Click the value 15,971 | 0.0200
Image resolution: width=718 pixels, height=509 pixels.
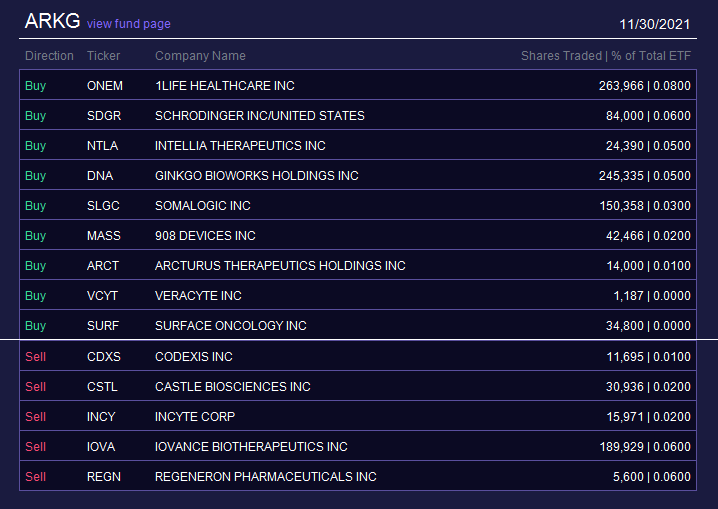648,417
